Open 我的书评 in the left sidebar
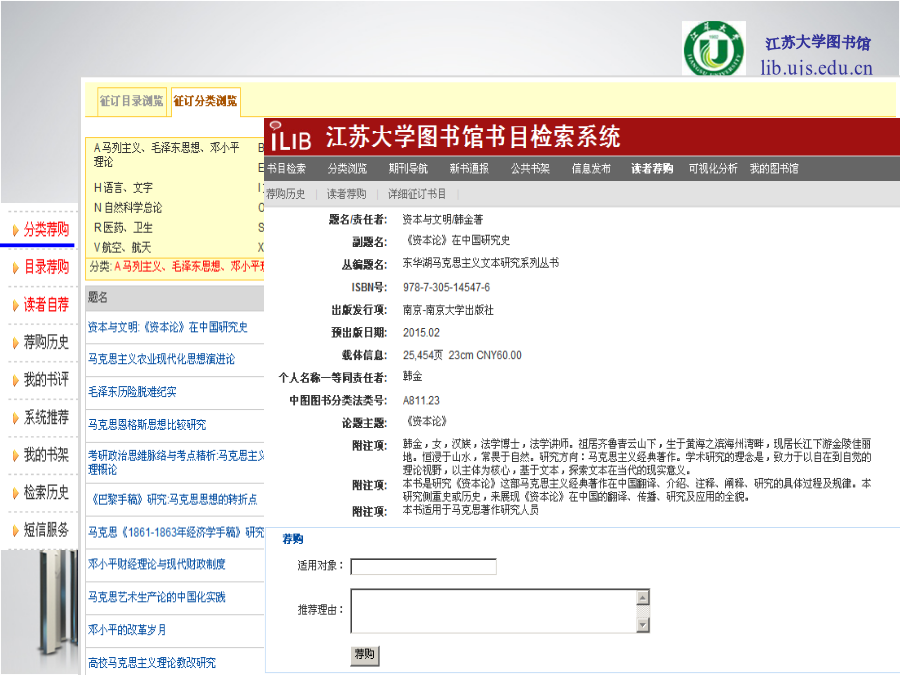This screenshot has width=900, height=675. [x=46, y=379]
